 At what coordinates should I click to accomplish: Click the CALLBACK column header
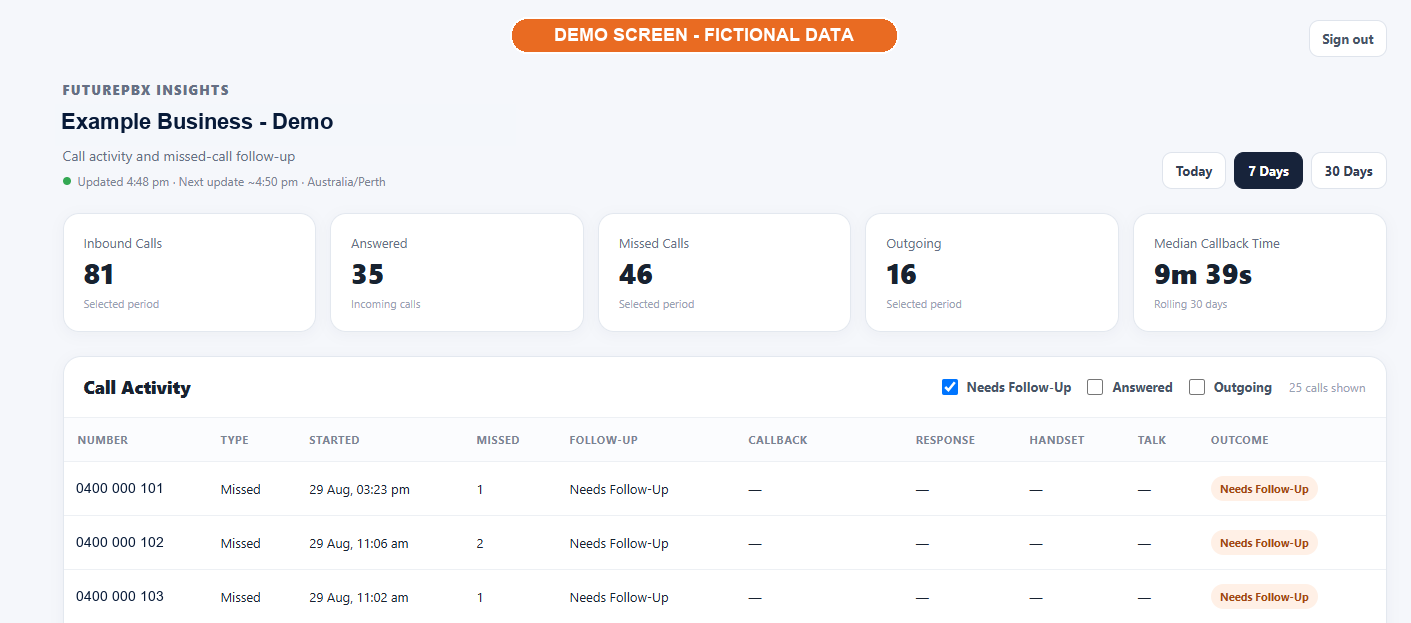778,440
